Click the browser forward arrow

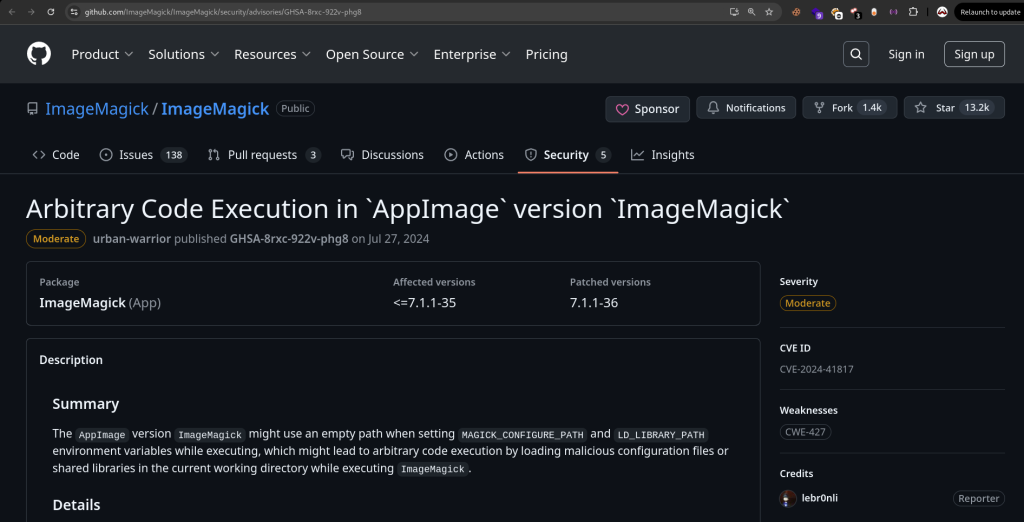click(31, 12)
